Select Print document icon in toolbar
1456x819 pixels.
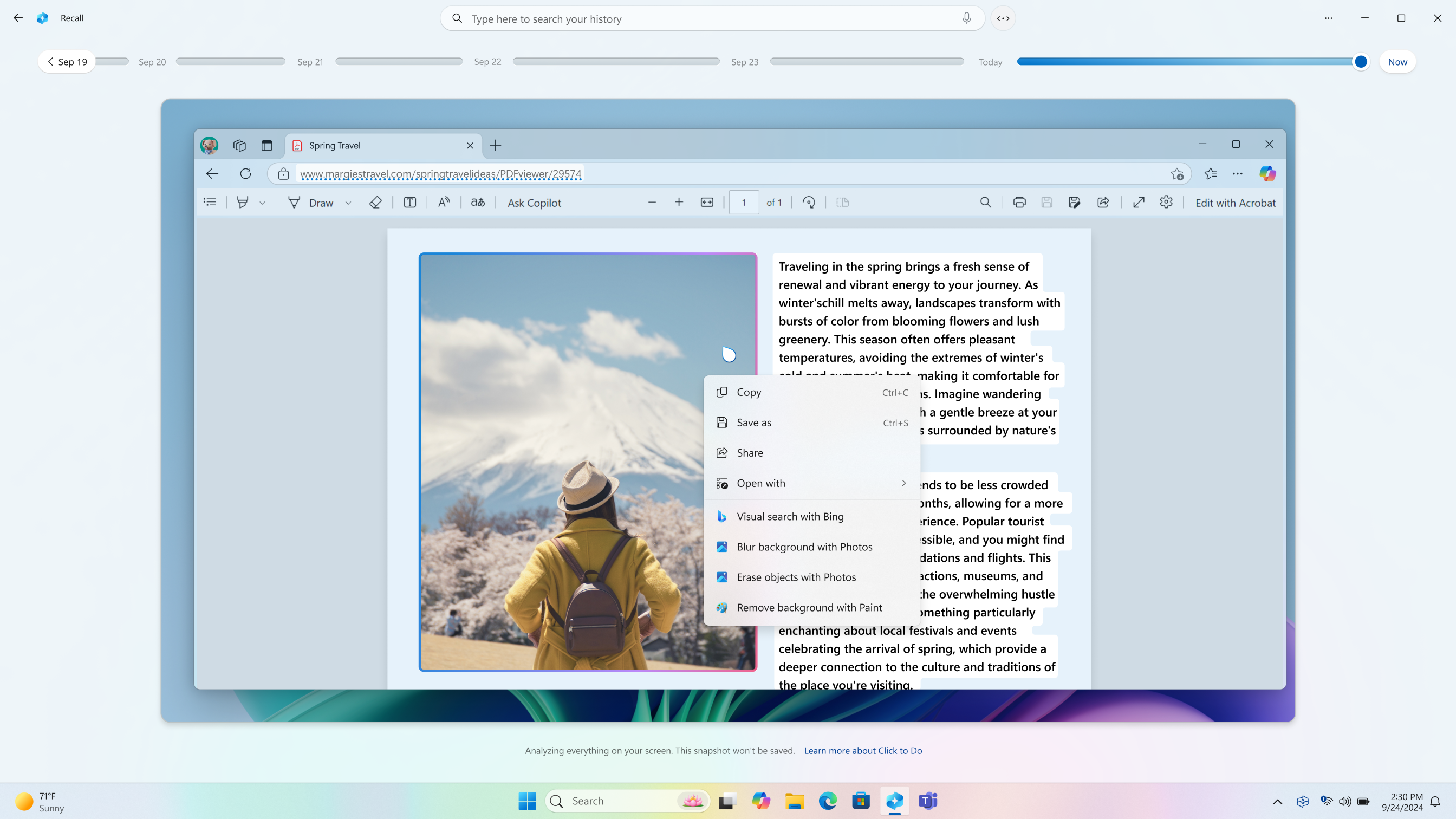(x=1019, y=203)
